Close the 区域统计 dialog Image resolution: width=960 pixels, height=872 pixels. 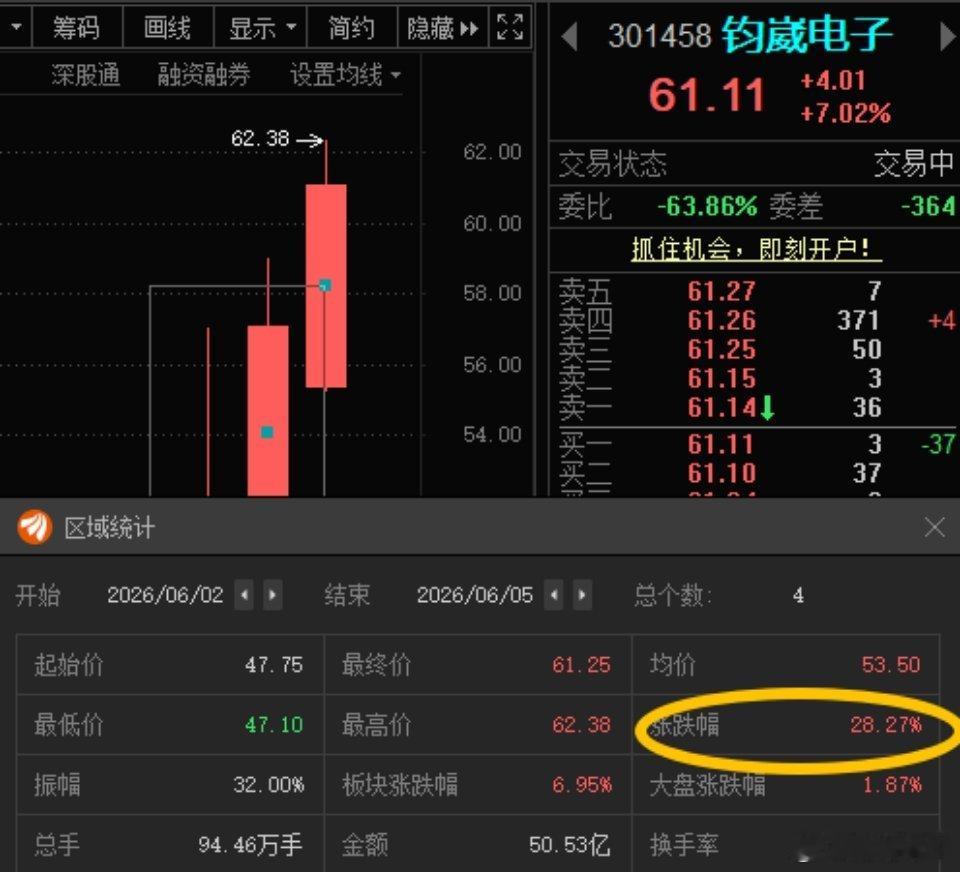[935, 527]
